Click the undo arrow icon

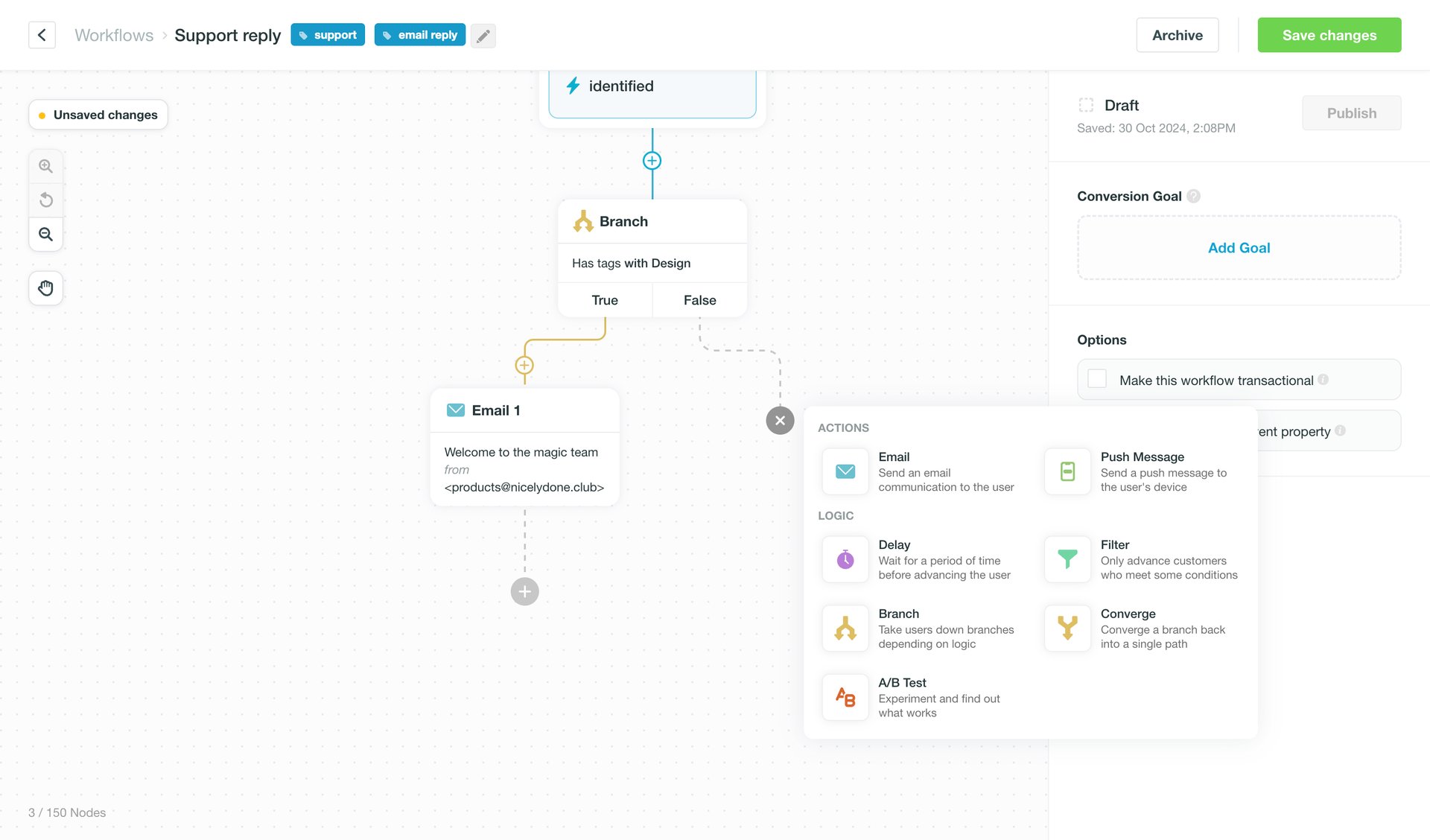pyautogui.click(x=45, y=200)
